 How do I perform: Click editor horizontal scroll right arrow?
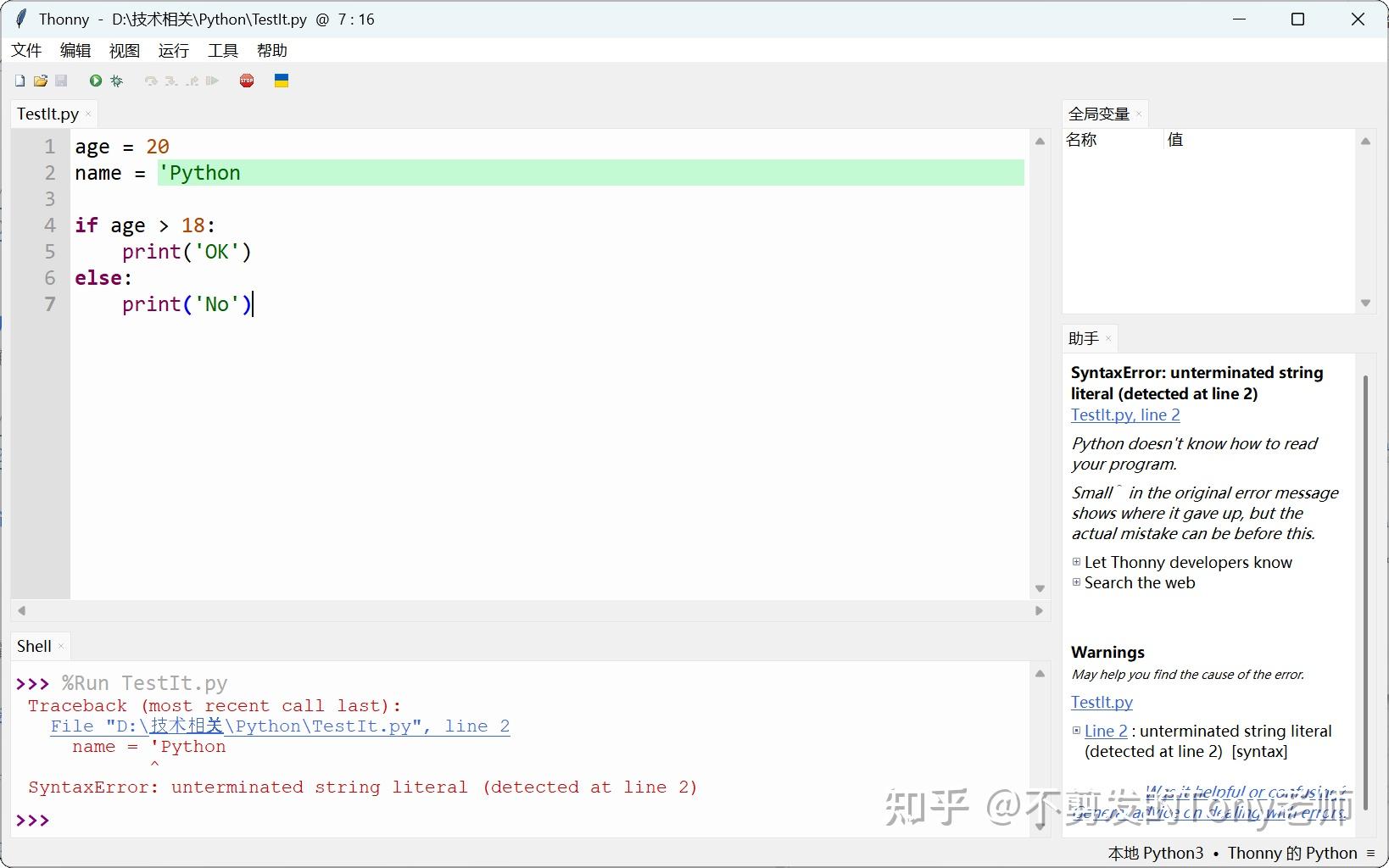point(1039,610)
